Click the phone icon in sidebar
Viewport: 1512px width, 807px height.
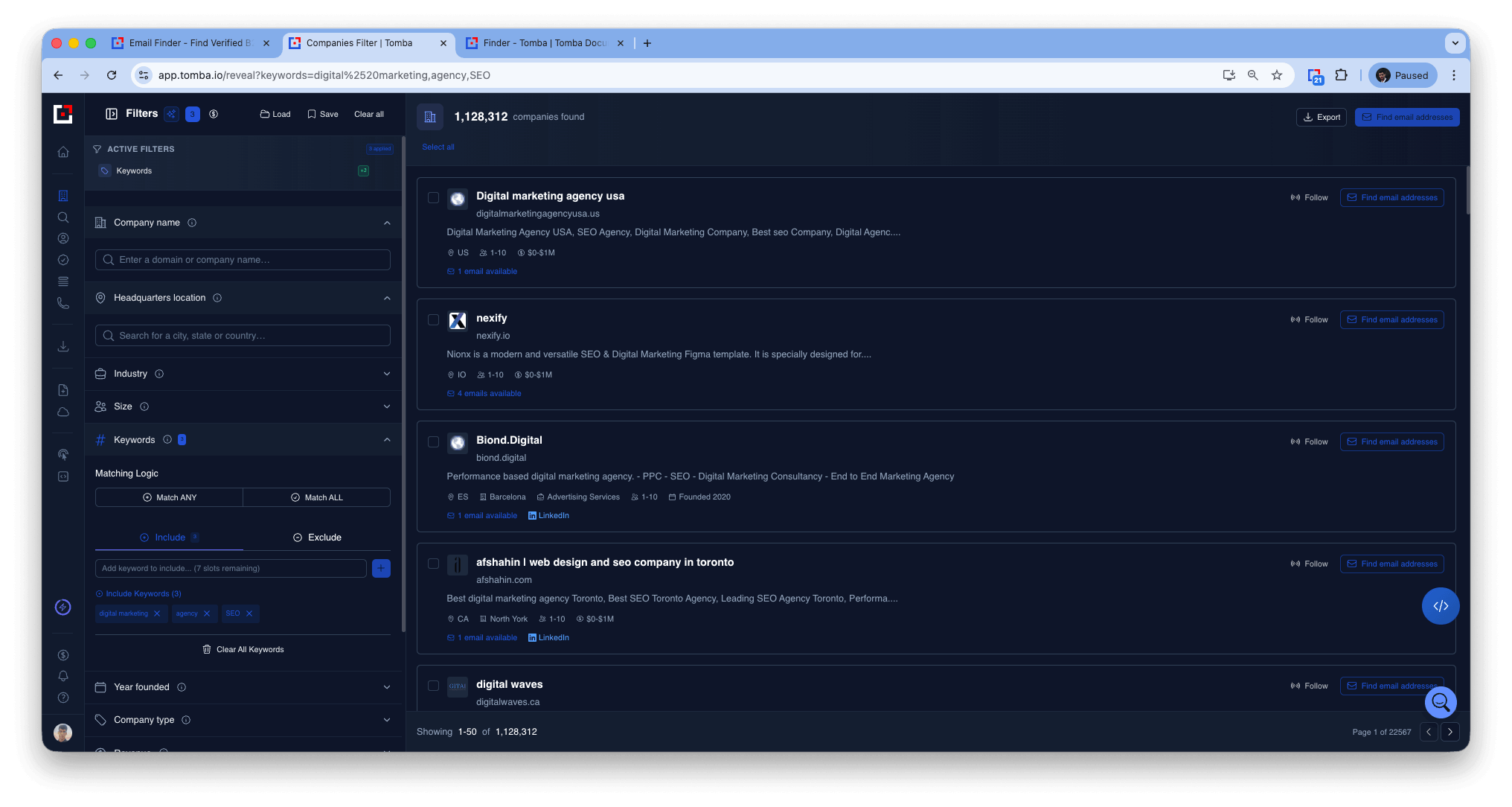coord(63,303)
